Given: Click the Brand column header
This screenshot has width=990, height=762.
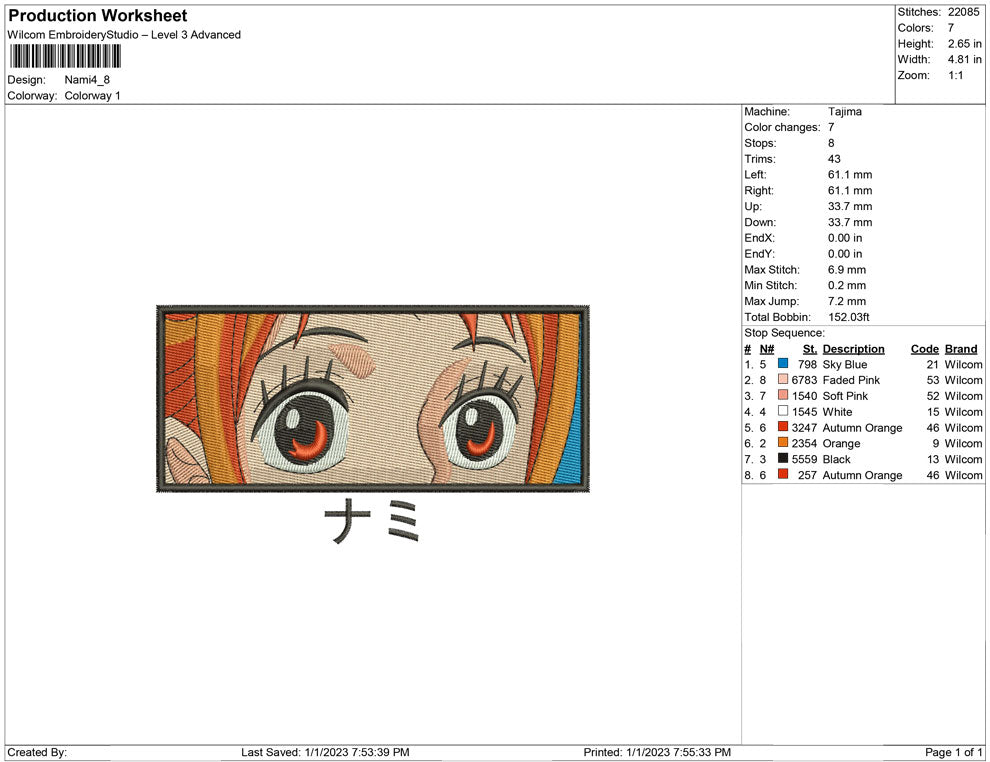Looking at the screenshot, I should coord(961,349).
